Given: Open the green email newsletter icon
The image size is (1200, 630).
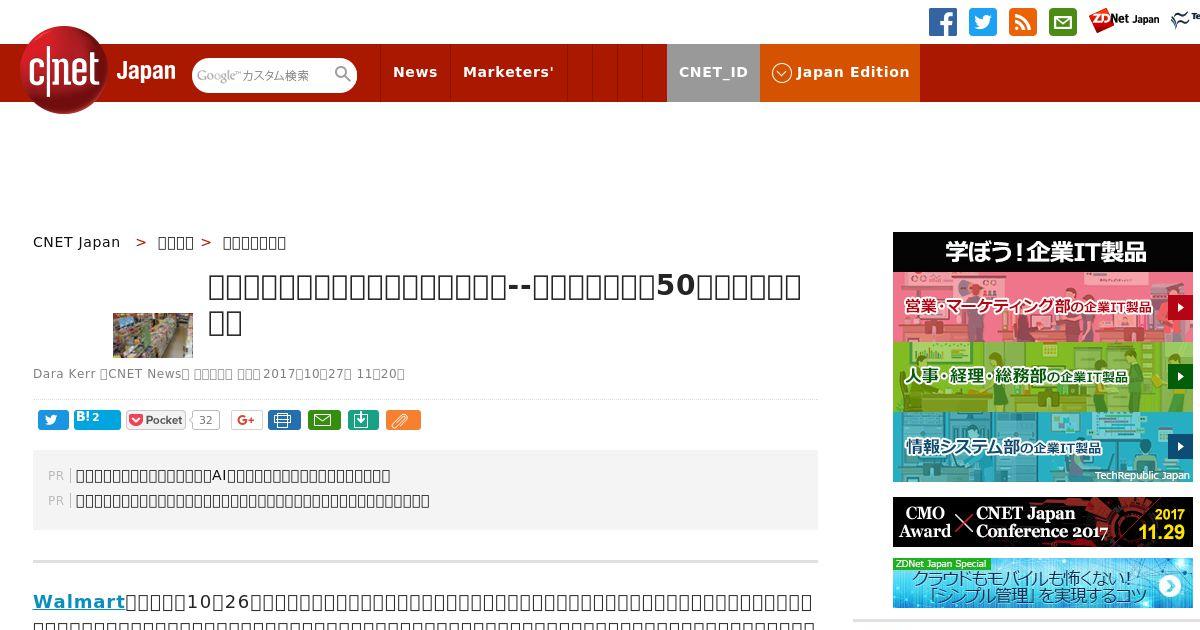Looking at the screenshot, I should 1063,22.
